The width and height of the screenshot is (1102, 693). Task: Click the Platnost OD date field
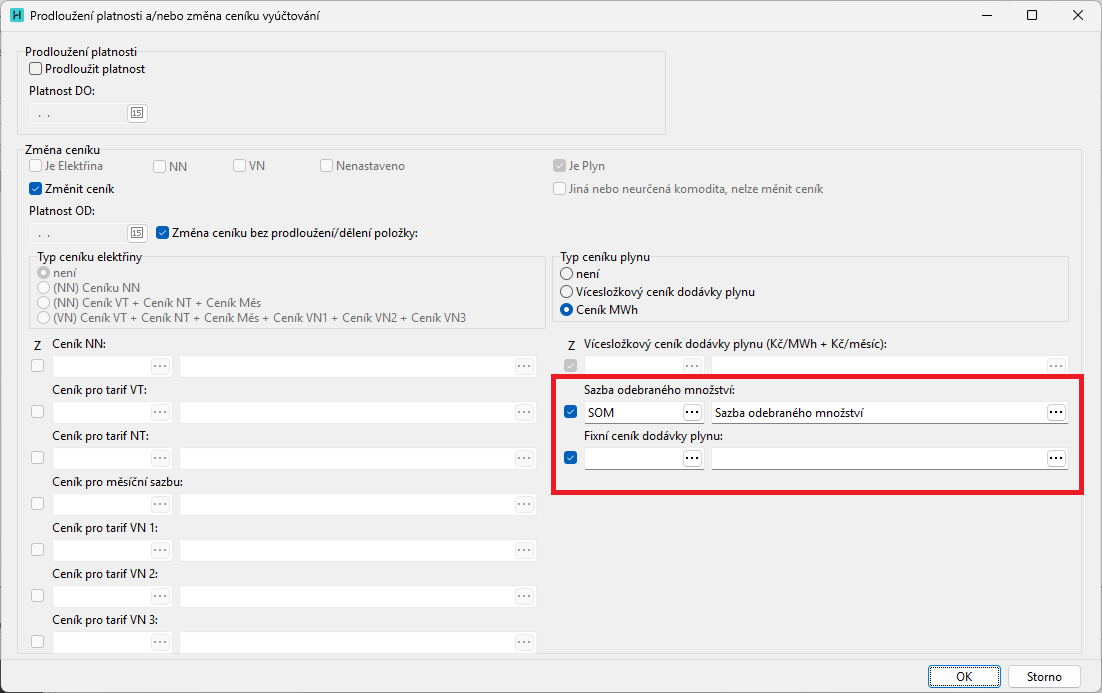(x=78, y=233)
